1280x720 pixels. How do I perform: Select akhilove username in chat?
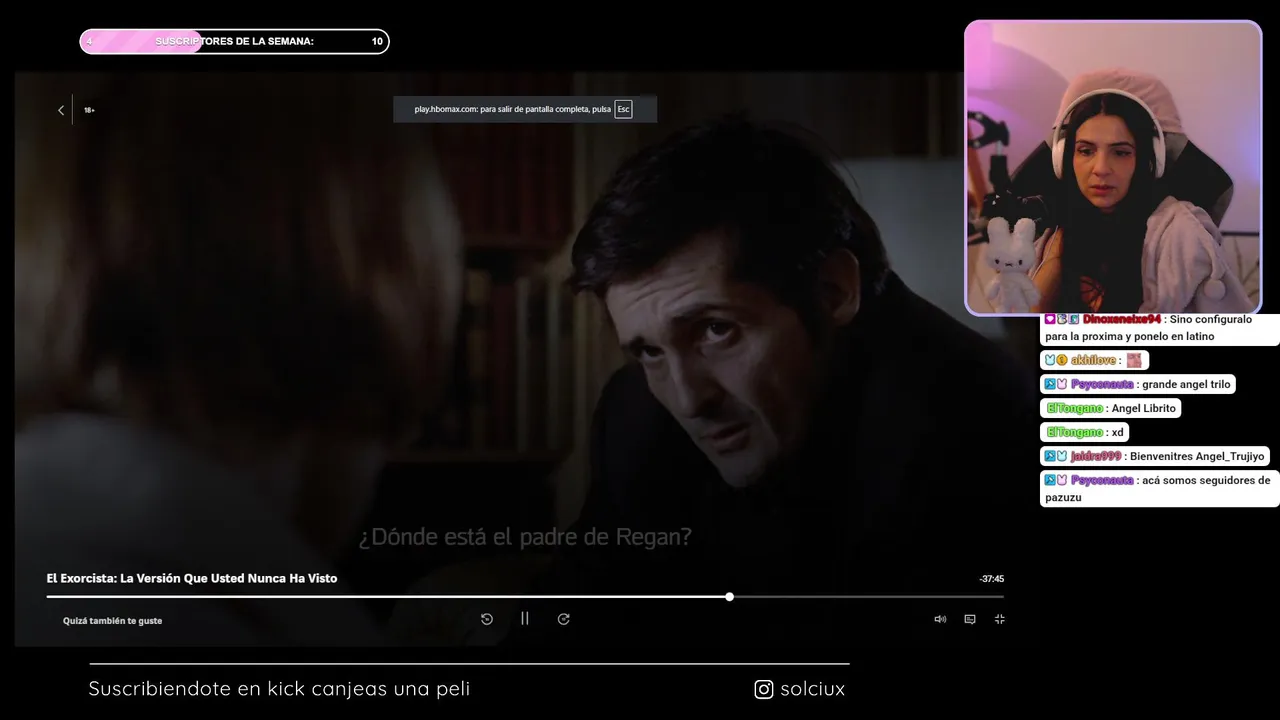[1093, 360]
